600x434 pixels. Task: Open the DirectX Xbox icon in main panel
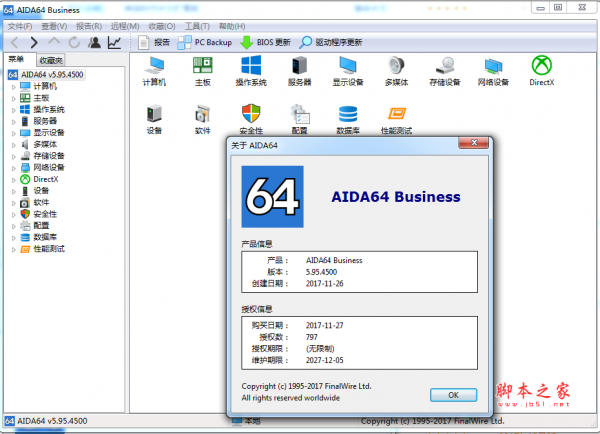(x=541, y=70)
